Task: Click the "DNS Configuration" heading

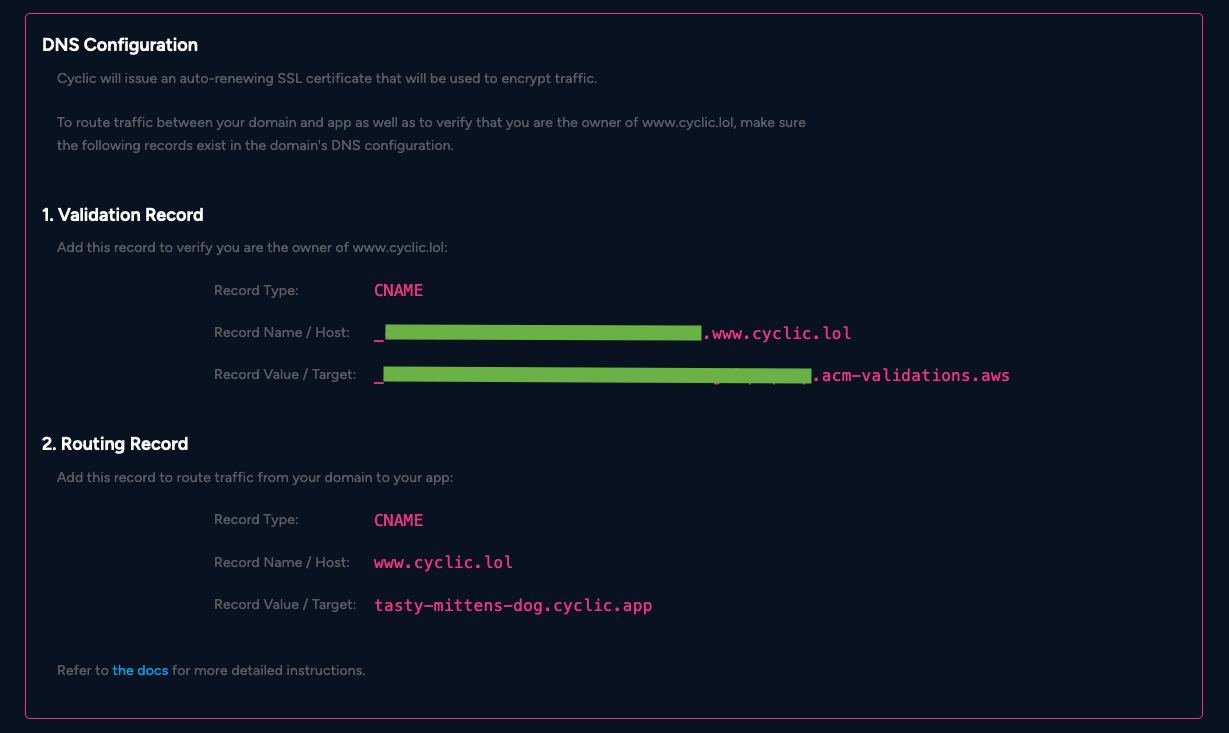Action: (x=120, y=45)
